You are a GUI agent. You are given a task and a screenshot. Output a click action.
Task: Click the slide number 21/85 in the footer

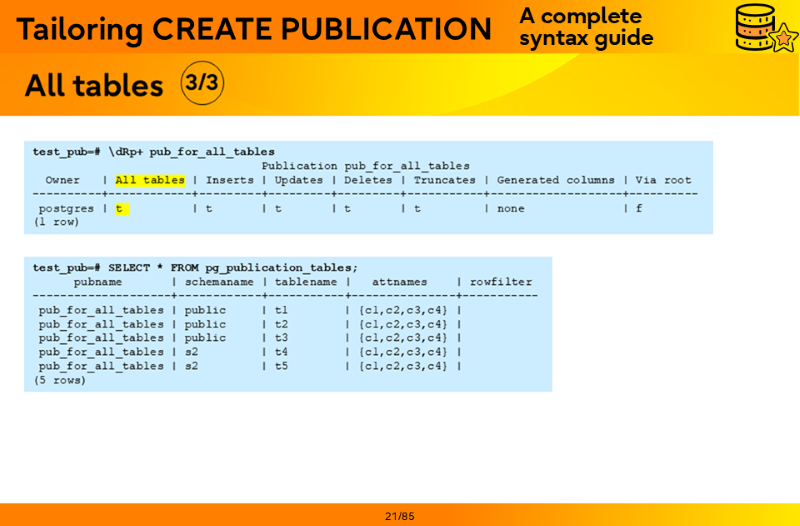point(400,516)
